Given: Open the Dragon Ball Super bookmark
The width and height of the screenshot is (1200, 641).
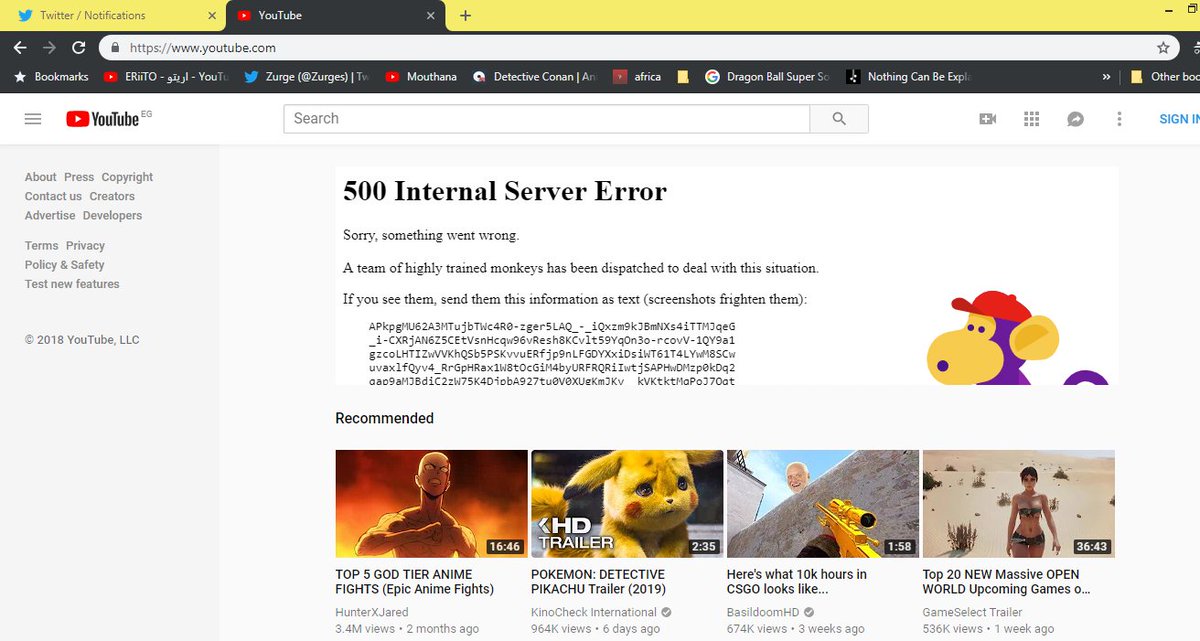Looking at the screenshot, I should pyautogui.click(x=767, y=76).
